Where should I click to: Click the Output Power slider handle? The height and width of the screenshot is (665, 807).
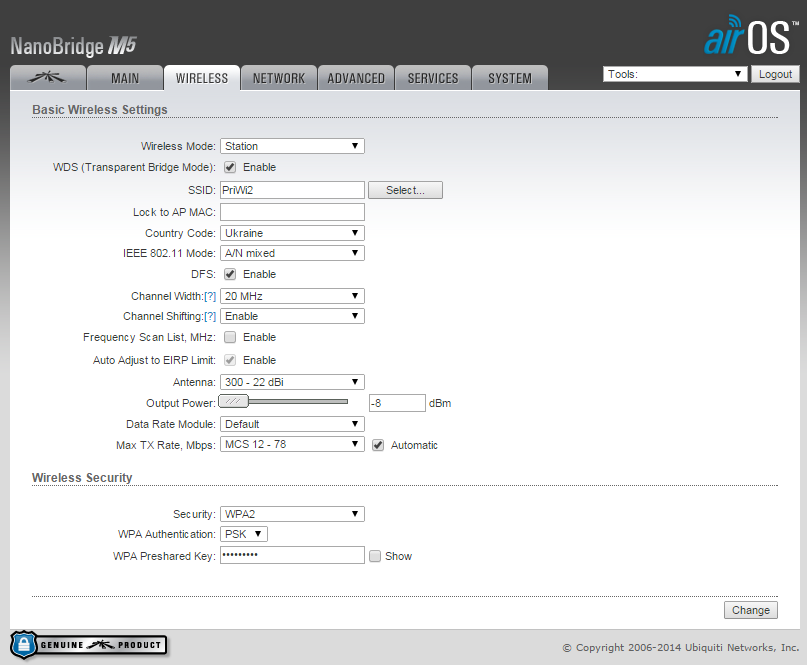234,401
